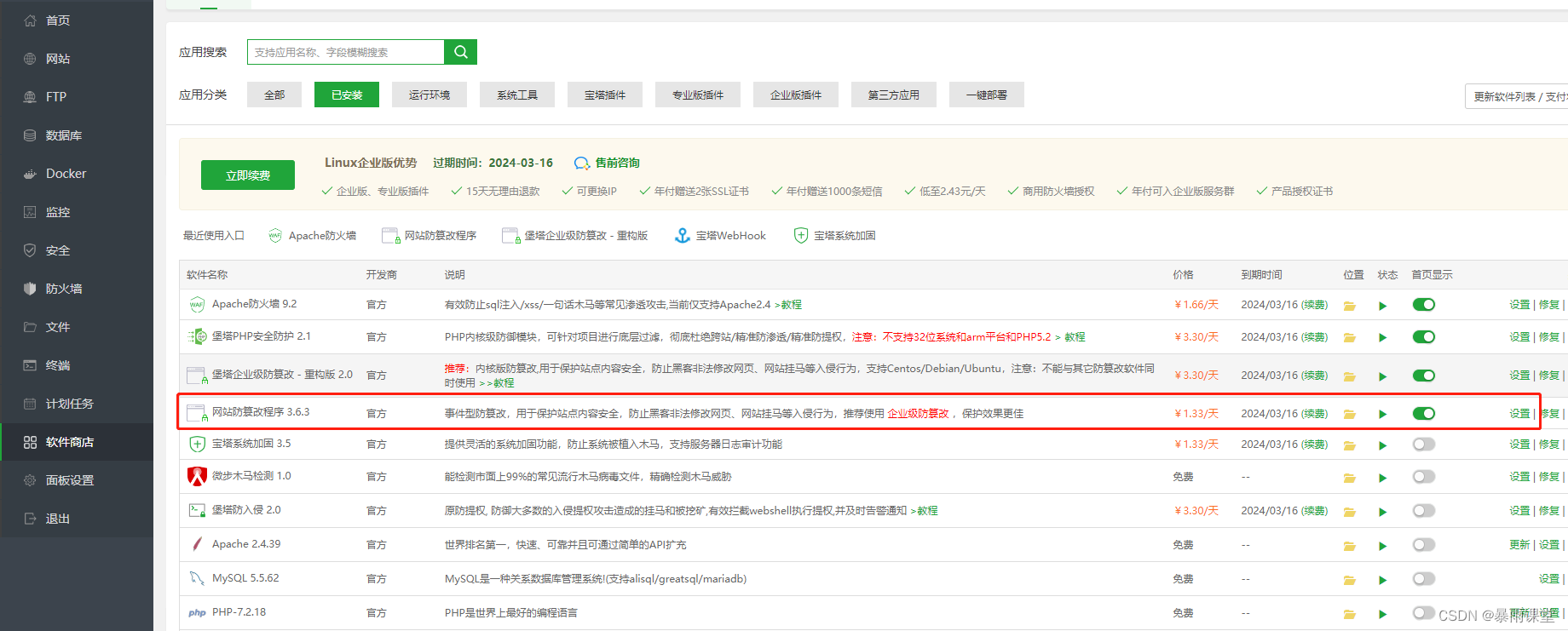Image resolution: width=1568 pixels, height=631 pixels.
Task: Select the 运行环境 category tab
Action: pos(429,95)
